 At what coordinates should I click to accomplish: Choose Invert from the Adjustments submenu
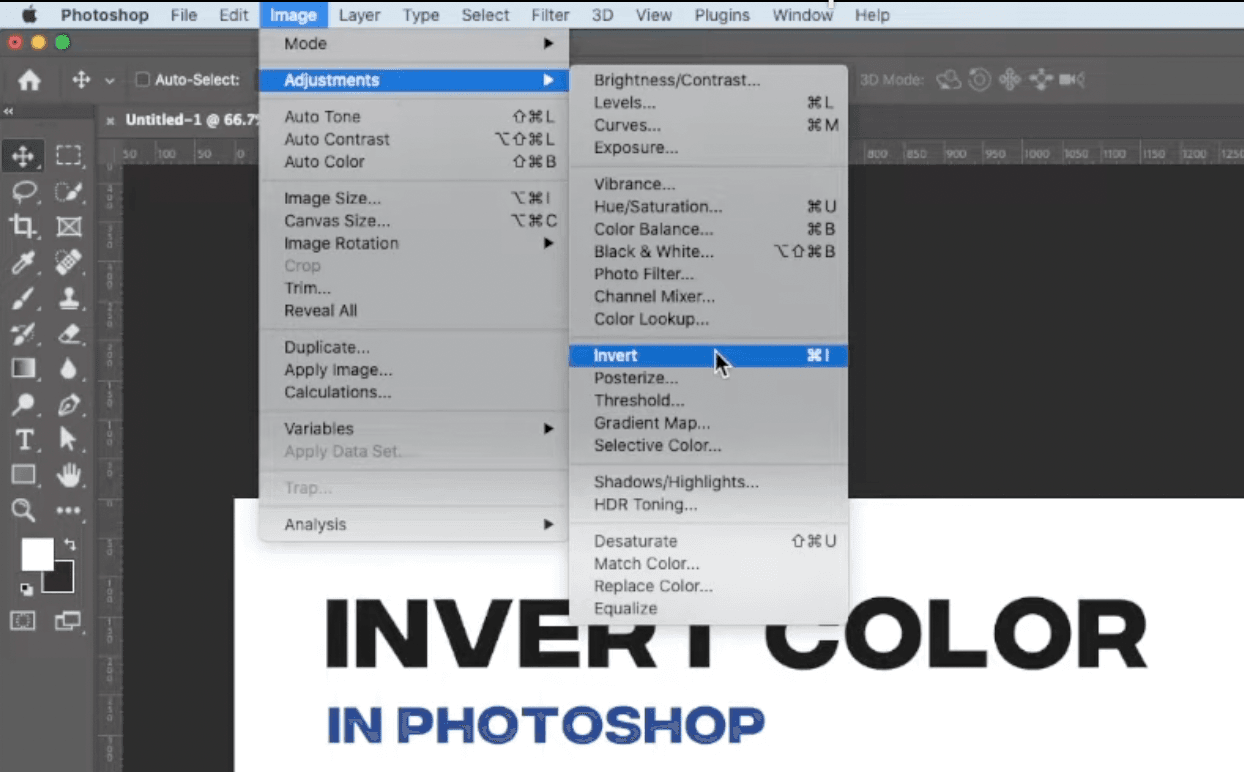pyautogui.click(x=708, y=355)
